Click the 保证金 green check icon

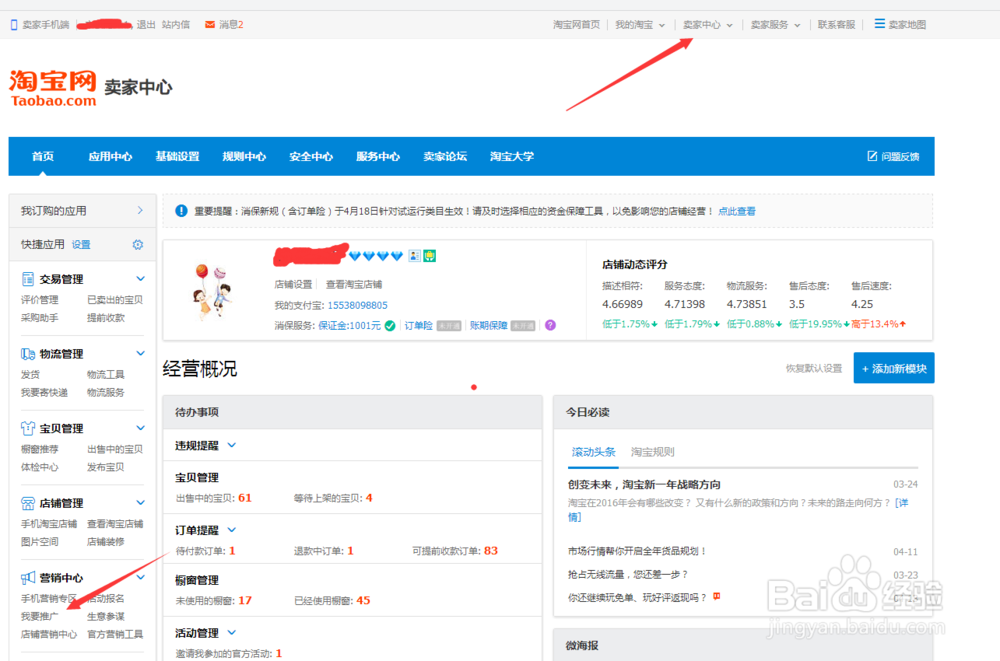(390, 325)
